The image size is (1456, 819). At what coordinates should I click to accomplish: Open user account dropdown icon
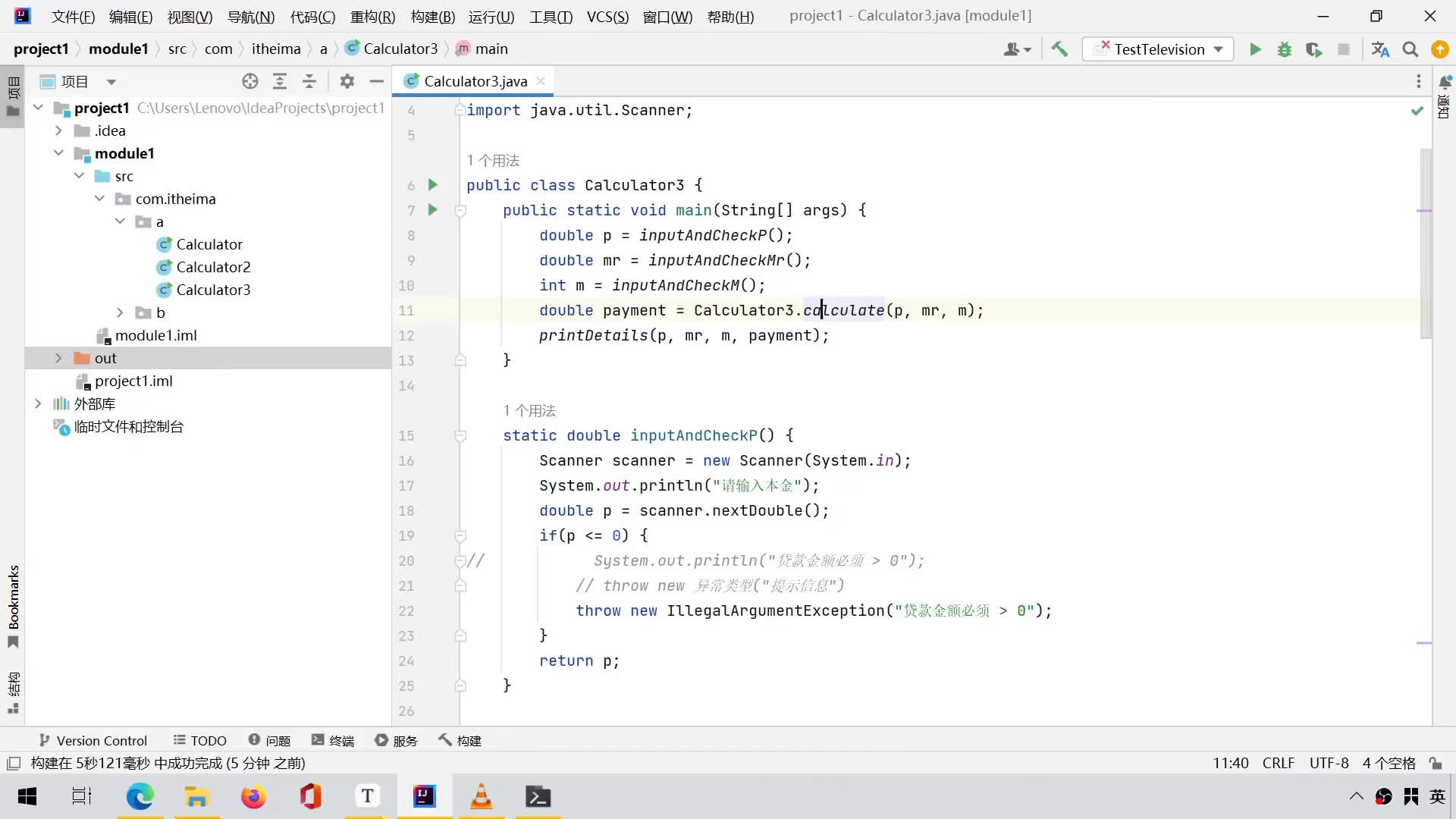click(1017, 49)
